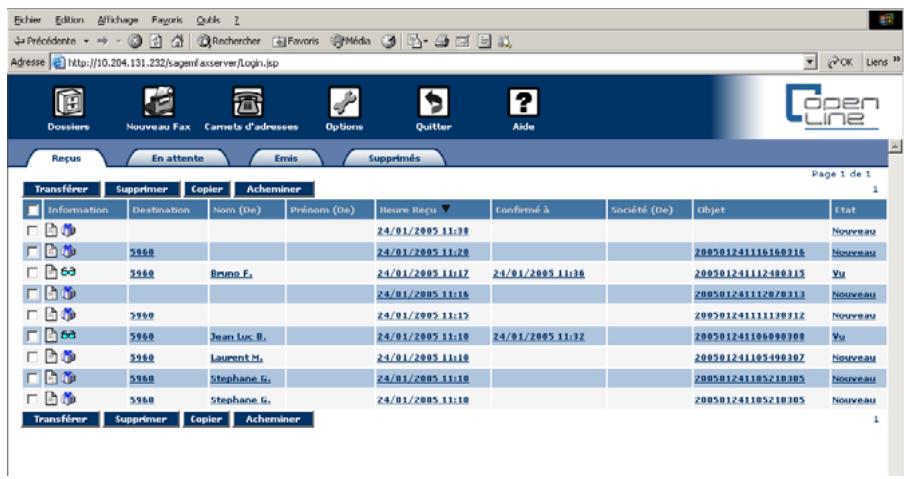Open the Bruno F. sender link
904x479 pixels.
pos(231,273)
